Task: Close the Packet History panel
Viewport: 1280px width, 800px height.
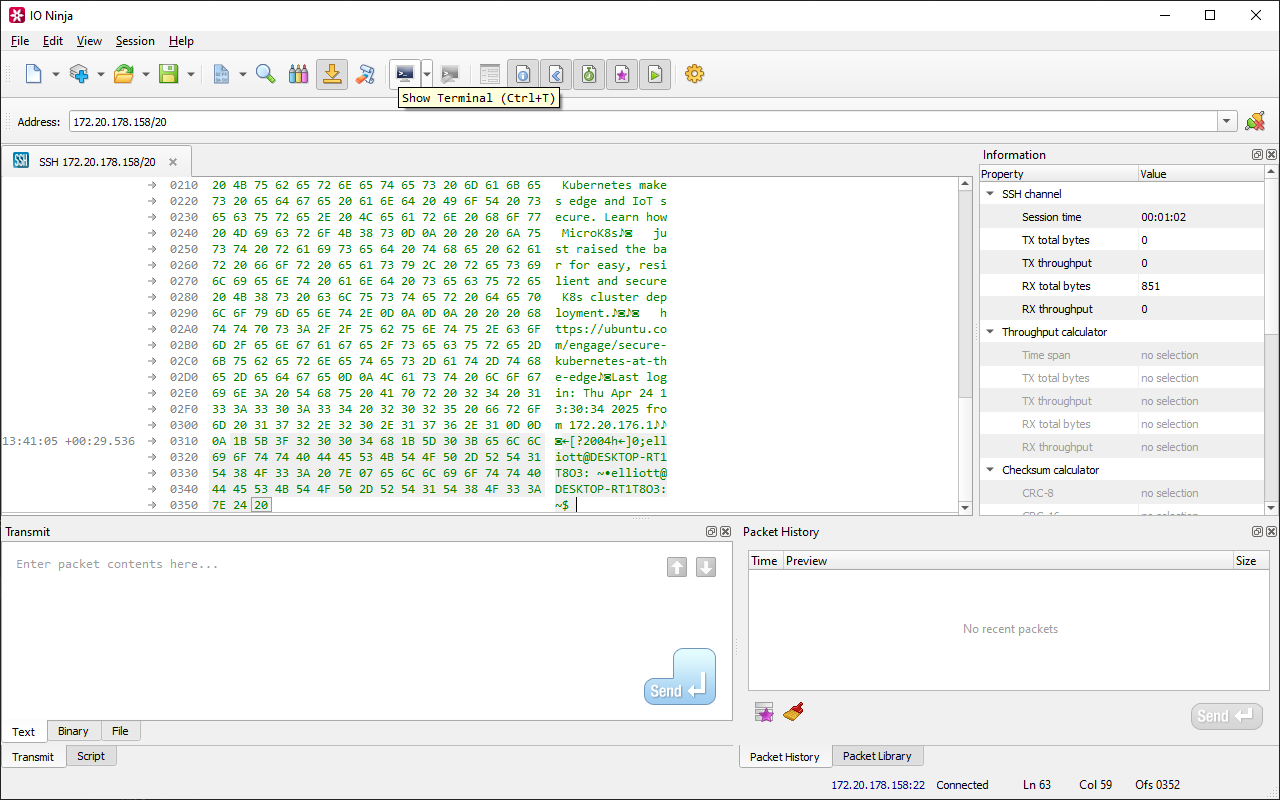Action: click(1271, 532)
